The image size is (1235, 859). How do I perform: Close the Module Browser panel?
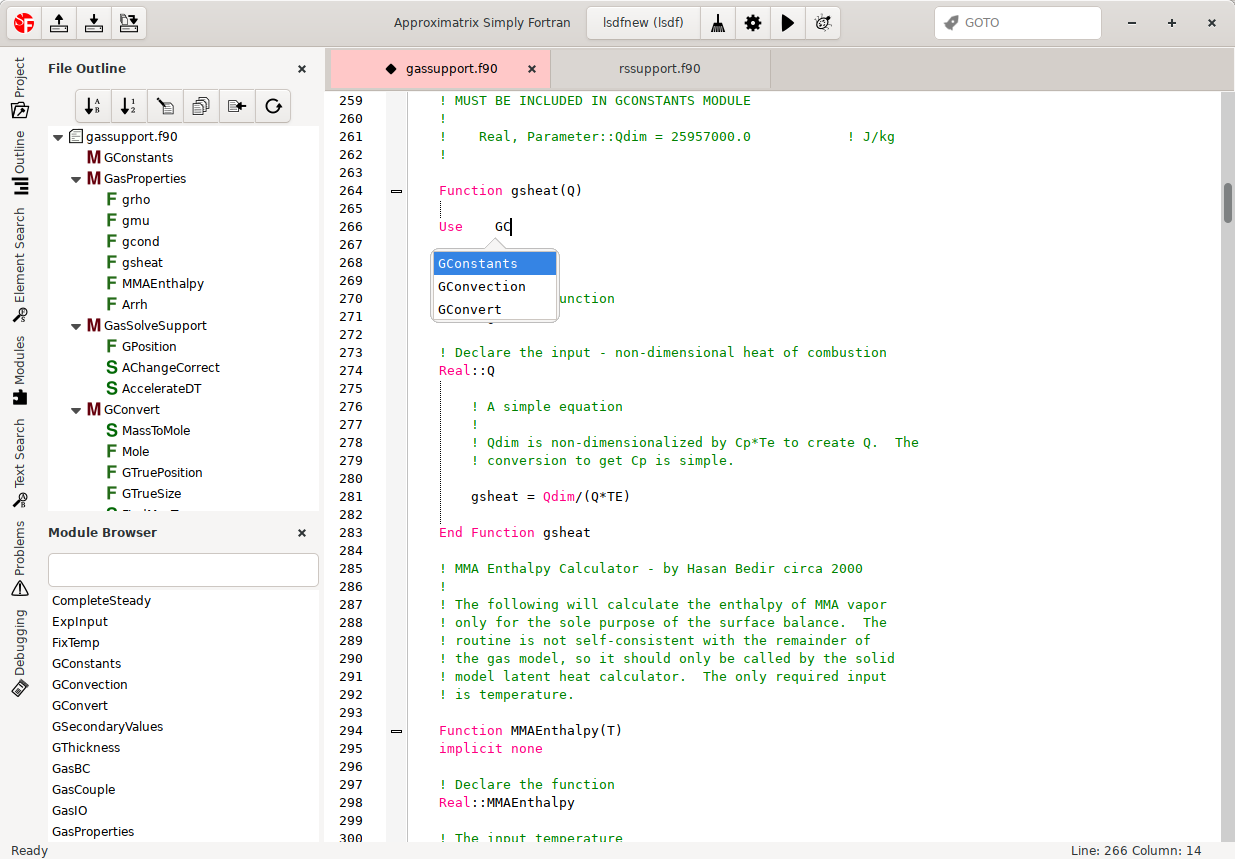[x=302, y=533]
